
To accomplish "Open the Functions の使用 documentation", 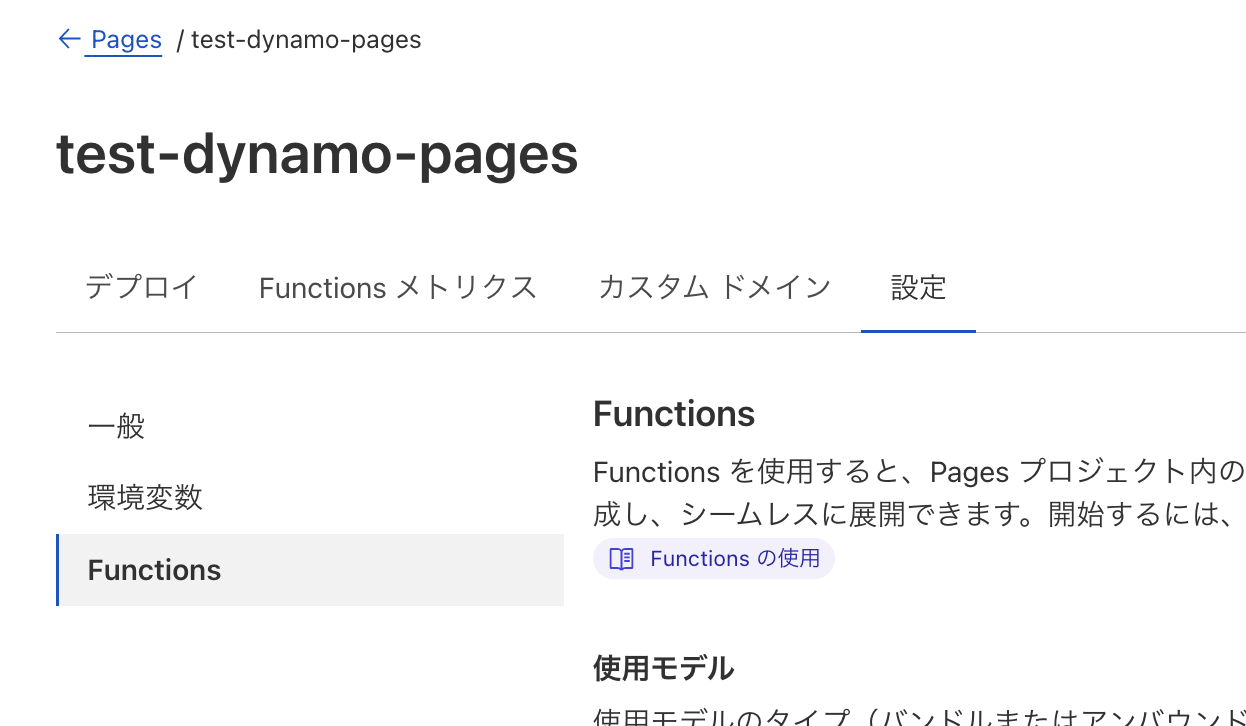I will click(x=713, y=558).
